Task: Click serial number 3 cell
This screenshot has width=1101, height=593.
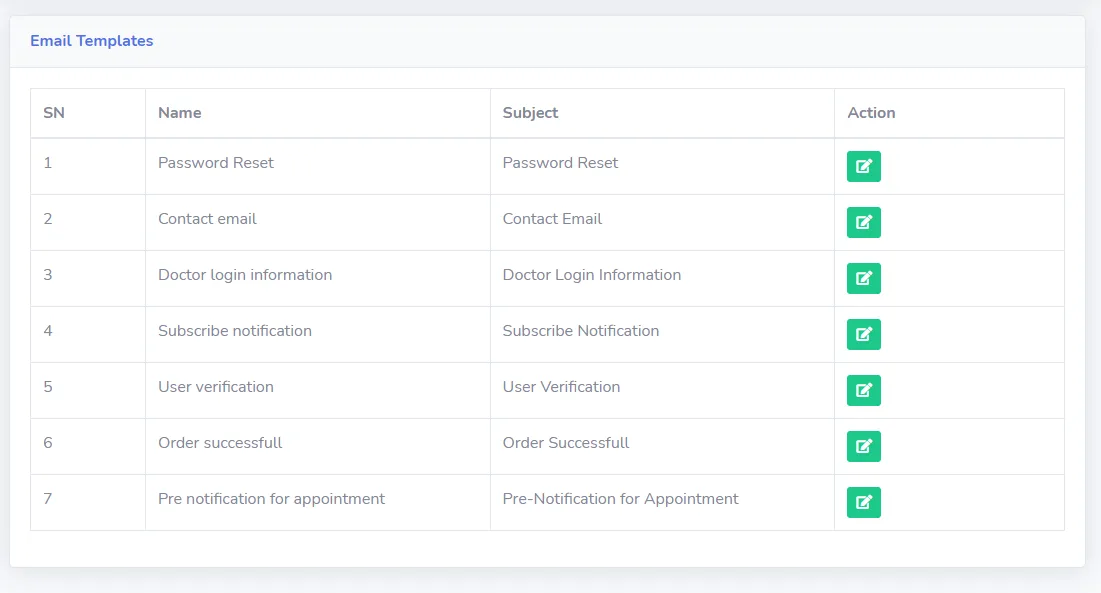Action: tap(88, 279)
